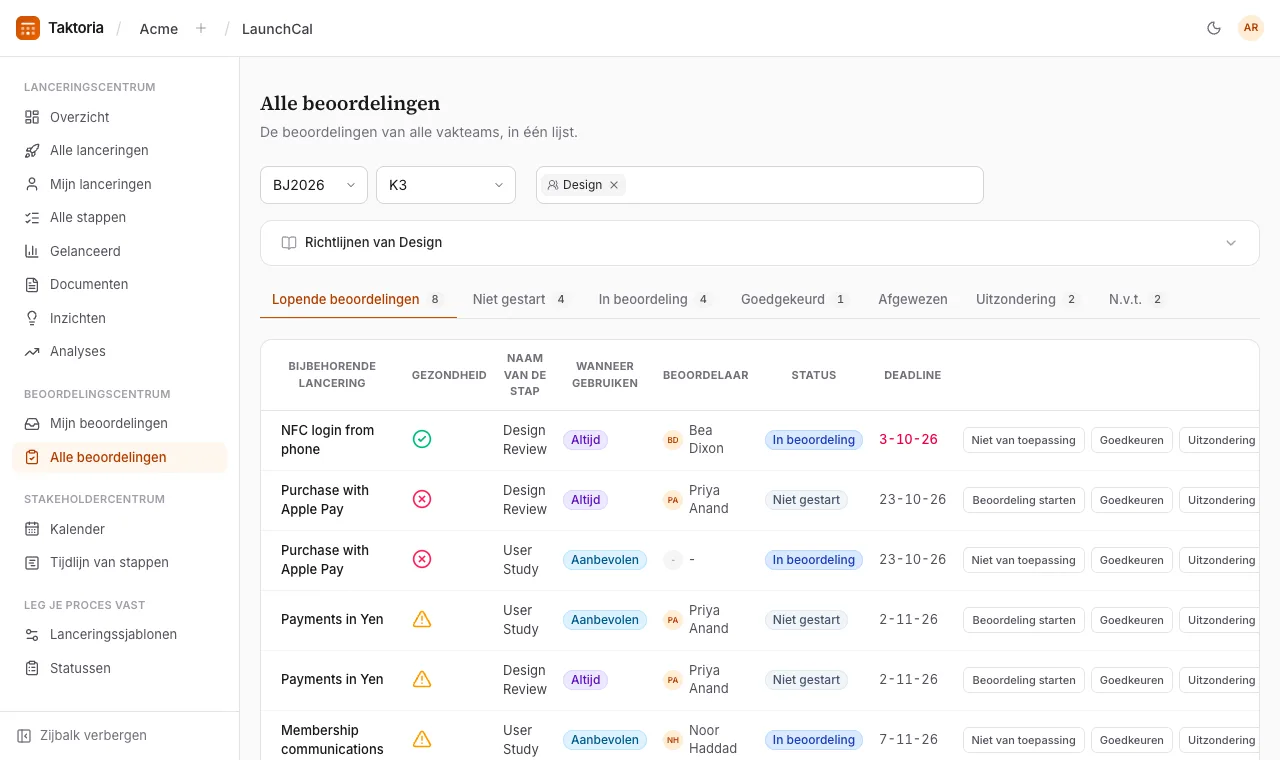Click the green health check for NFC login
The image size is (1280, 760).
tap(422, 439)
